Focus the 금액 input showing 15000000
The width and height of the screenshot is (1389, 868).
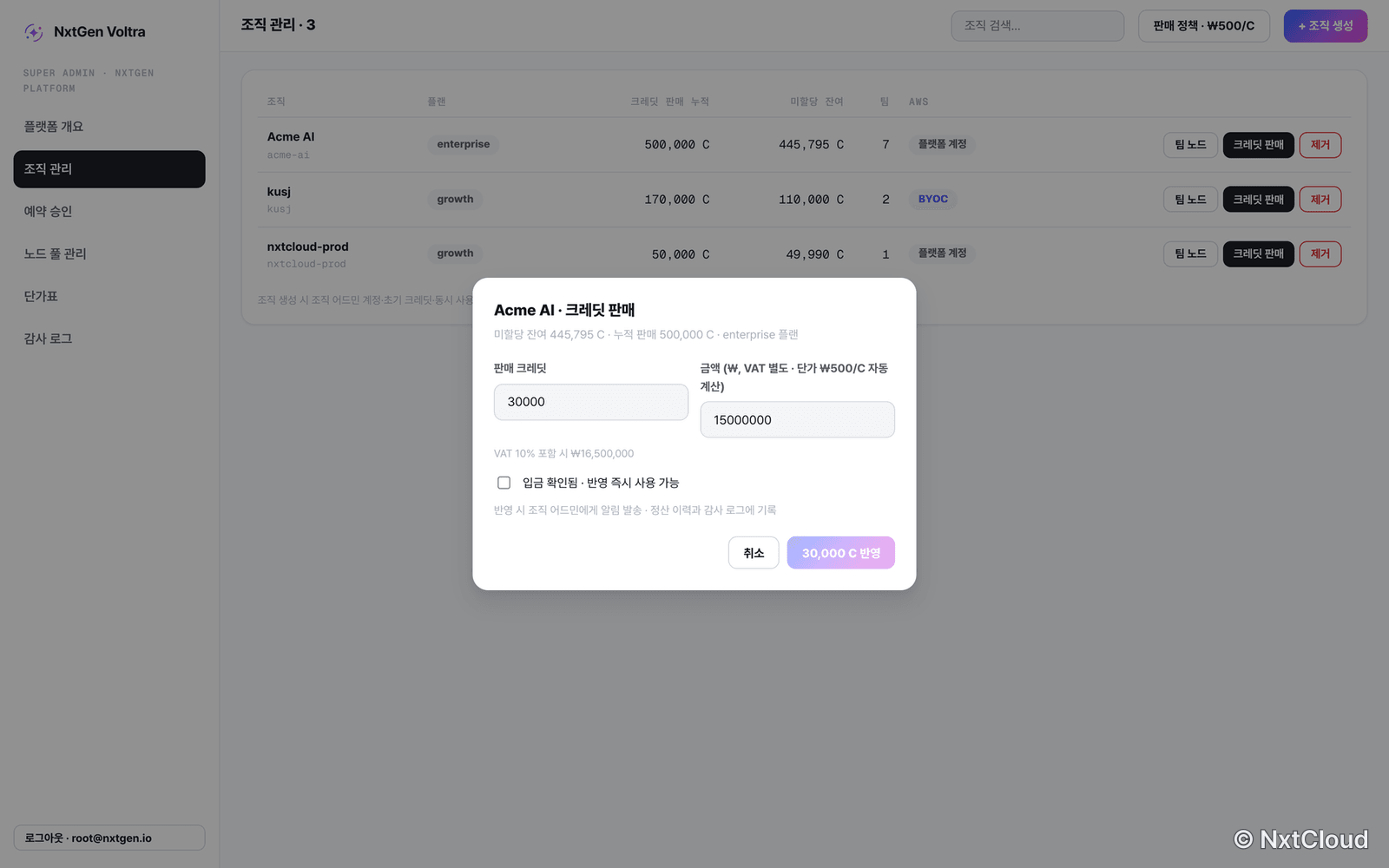(797, 420)
